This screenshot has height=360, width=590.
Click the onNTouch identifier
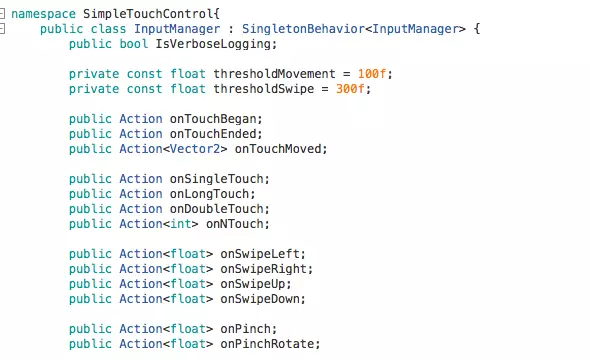click(x=235, y=224)
